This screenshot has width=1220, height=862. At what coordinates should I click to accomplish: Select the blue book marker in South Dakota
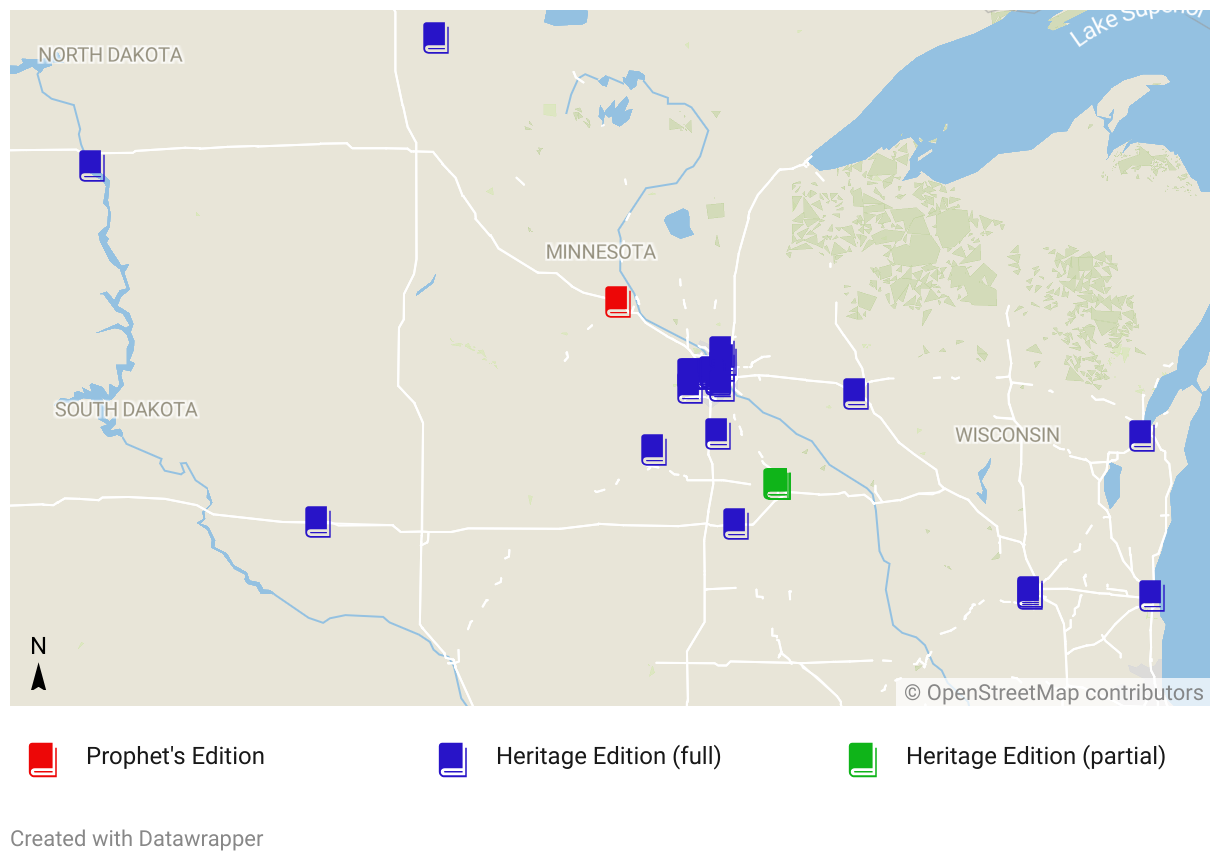pyautogui.click(x=317, y=522)
